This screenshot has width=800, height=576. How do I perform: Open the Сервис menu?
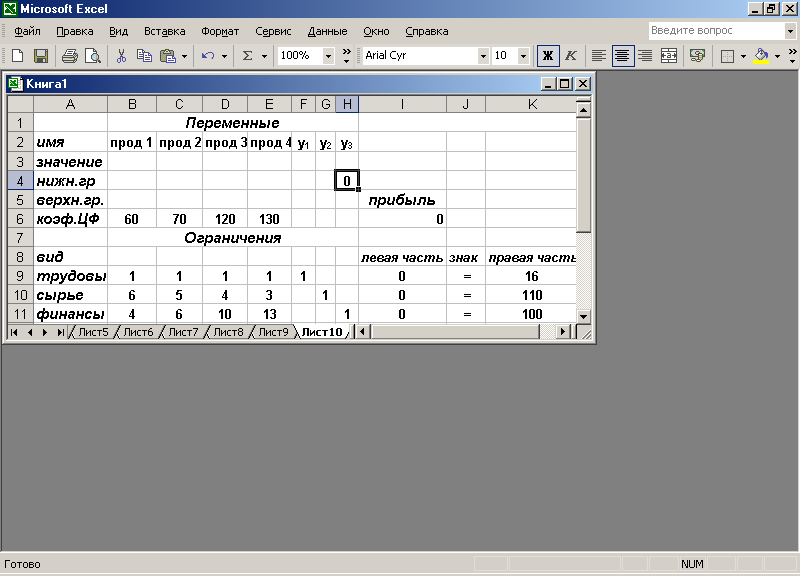(273, 31)
